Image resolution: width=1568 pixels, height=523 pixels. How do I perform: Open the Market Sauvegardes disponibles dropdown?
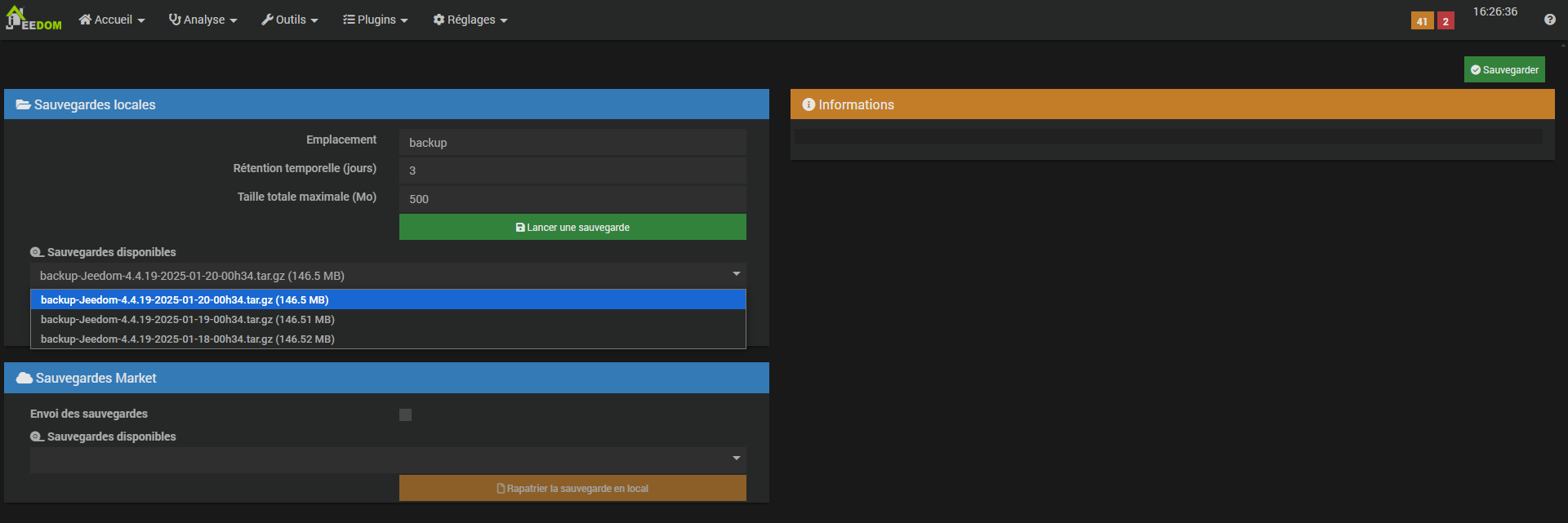pos(388,459)
